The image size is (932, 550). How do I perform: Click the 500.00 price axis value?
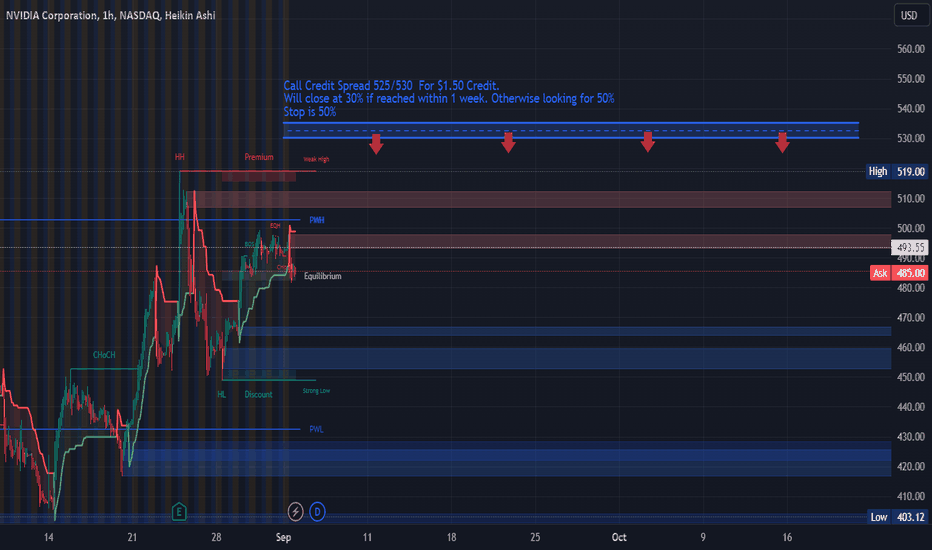point(911,228)
